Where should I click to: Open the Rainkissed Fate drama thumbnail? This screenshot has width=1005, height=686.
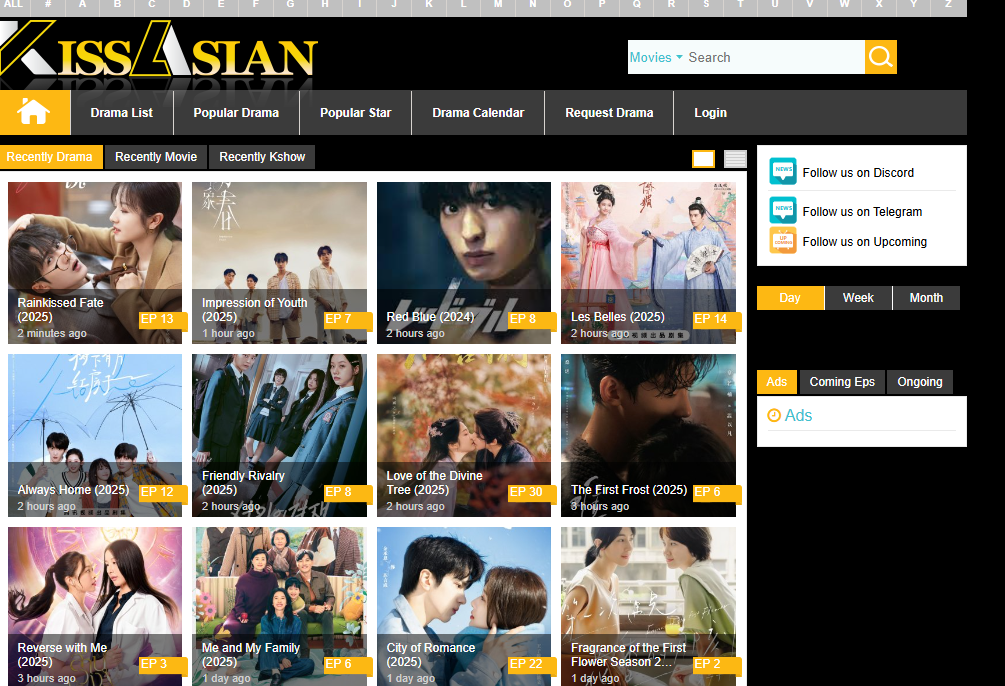pyautogui.click(x=95, y=250)
